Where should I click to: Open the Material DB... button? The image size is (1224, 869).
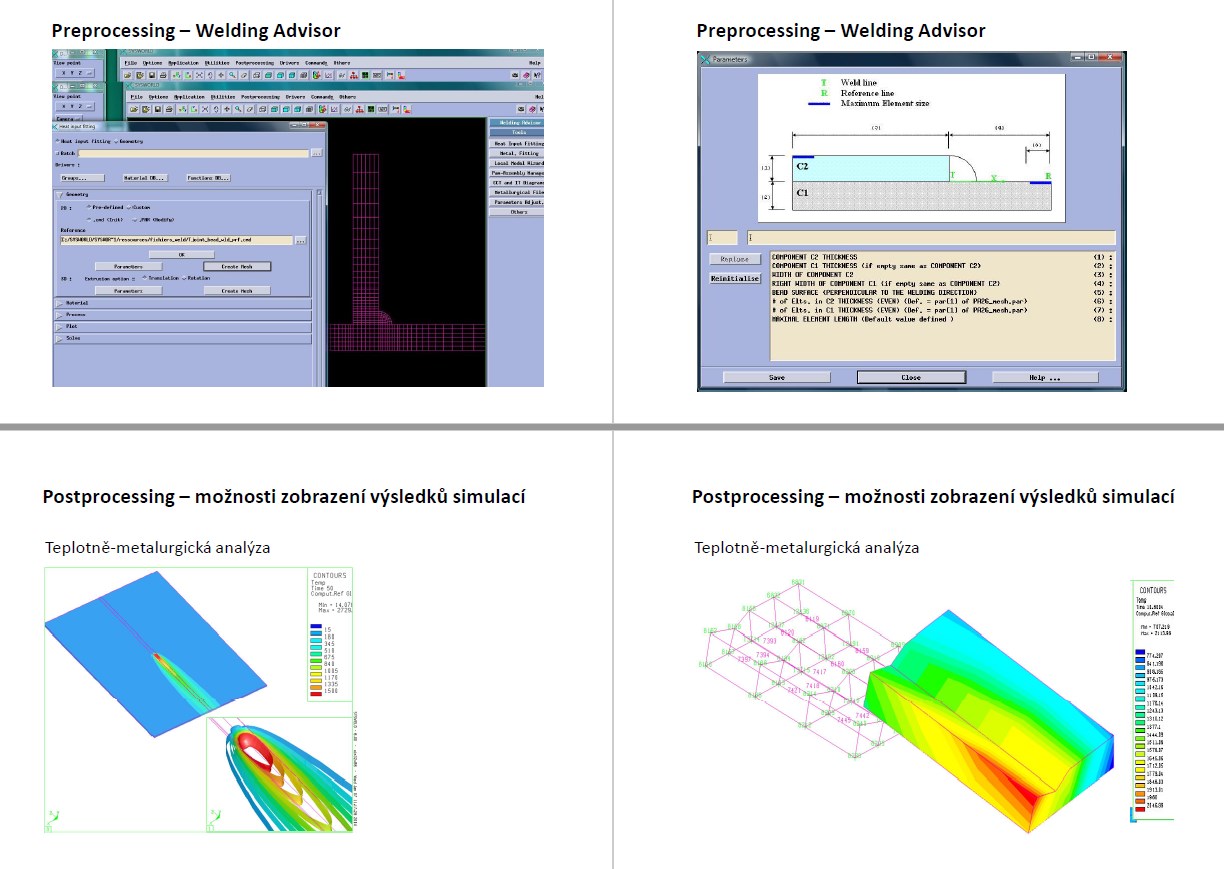point(145,178)
